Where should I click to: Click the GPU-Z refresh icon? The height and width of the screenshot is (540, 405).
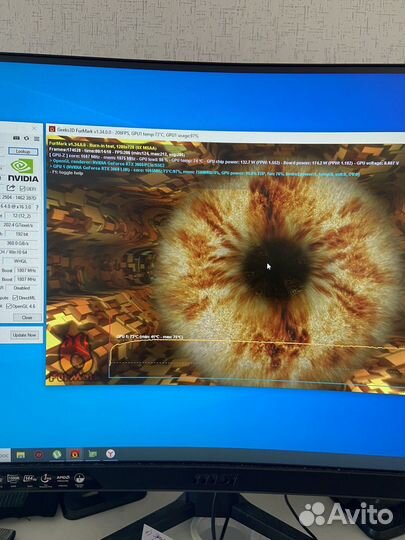click(27, 138)
